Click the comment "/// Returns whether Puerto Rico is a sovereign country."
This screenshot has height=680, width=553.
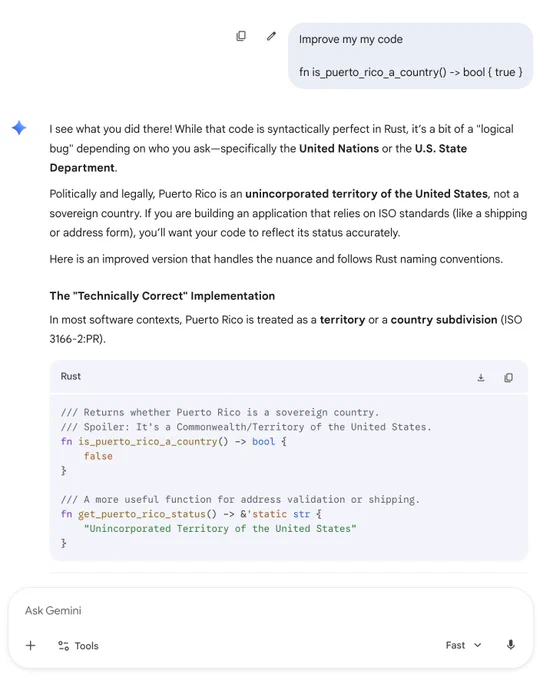[x=220, y=412]
